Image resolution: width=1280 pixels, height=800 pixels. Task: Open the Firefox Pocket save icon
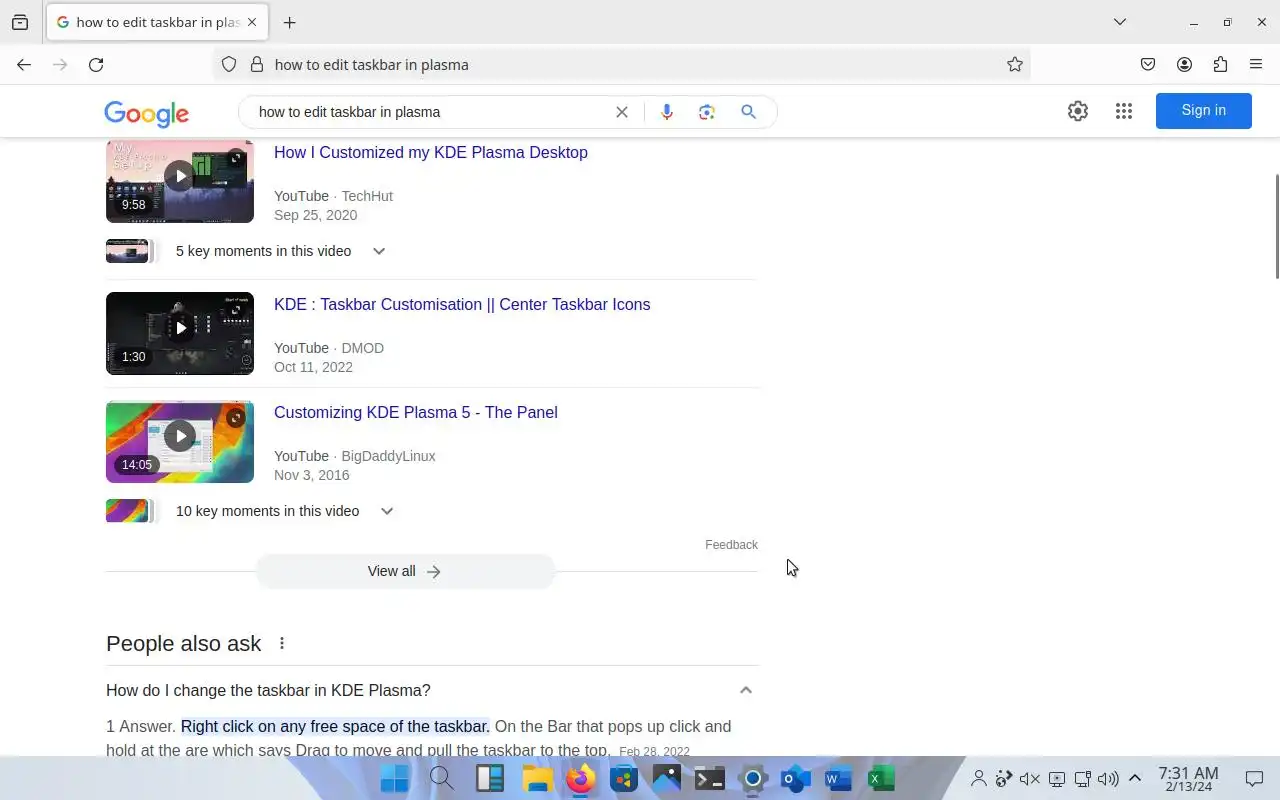tap(1148, 65)
